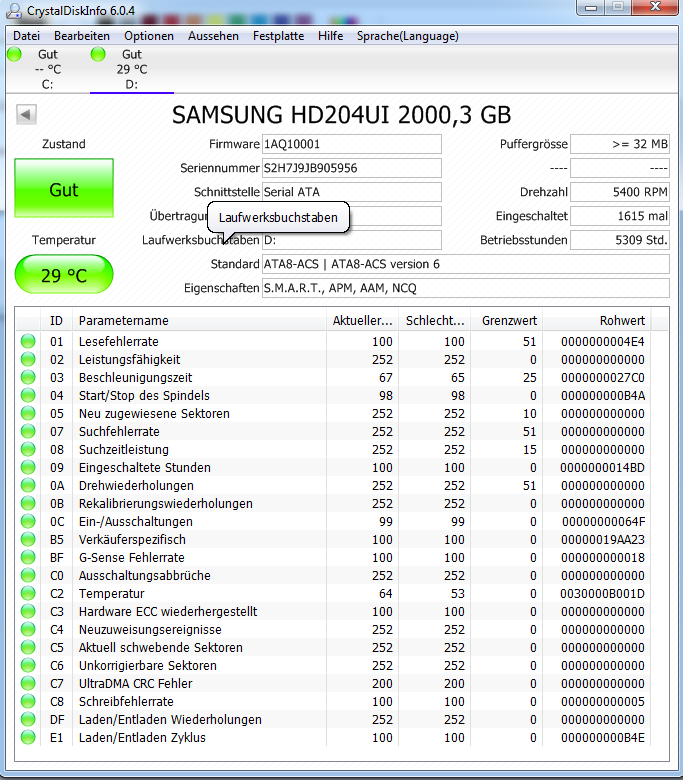Open the Hilfe menu
The height and width of the screenshot is (780, 683).
pyautogui.click(x=330, y=36)
